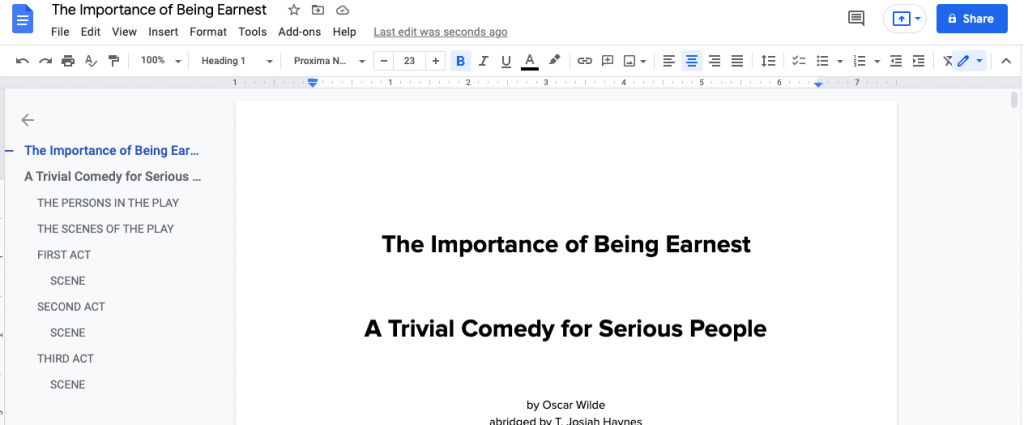
Task: Click the print icon in toolbar
Action: (68, 61)
